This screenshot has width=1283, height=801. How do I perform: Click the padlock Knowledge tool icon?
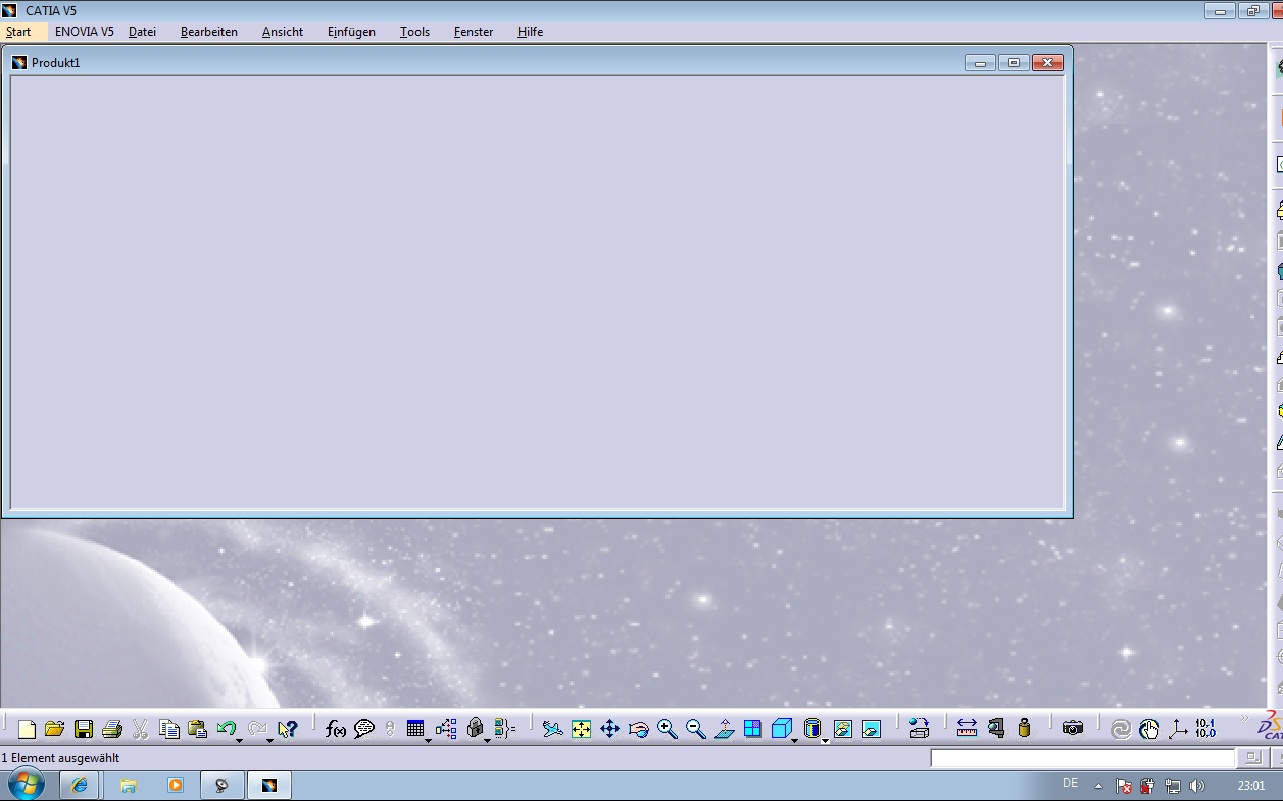[x=475, y=729]
